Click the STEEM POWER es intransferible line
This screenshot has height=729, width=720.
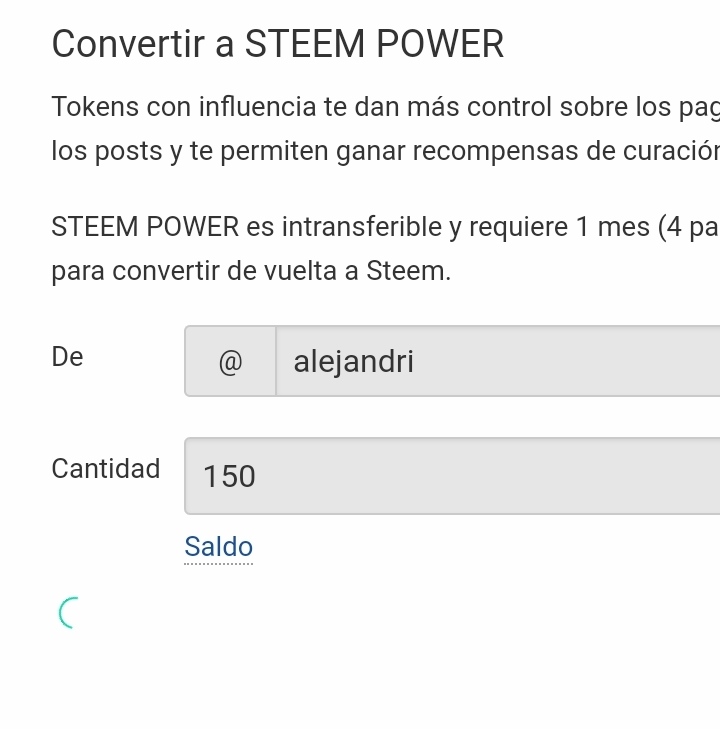pos(385,227)
